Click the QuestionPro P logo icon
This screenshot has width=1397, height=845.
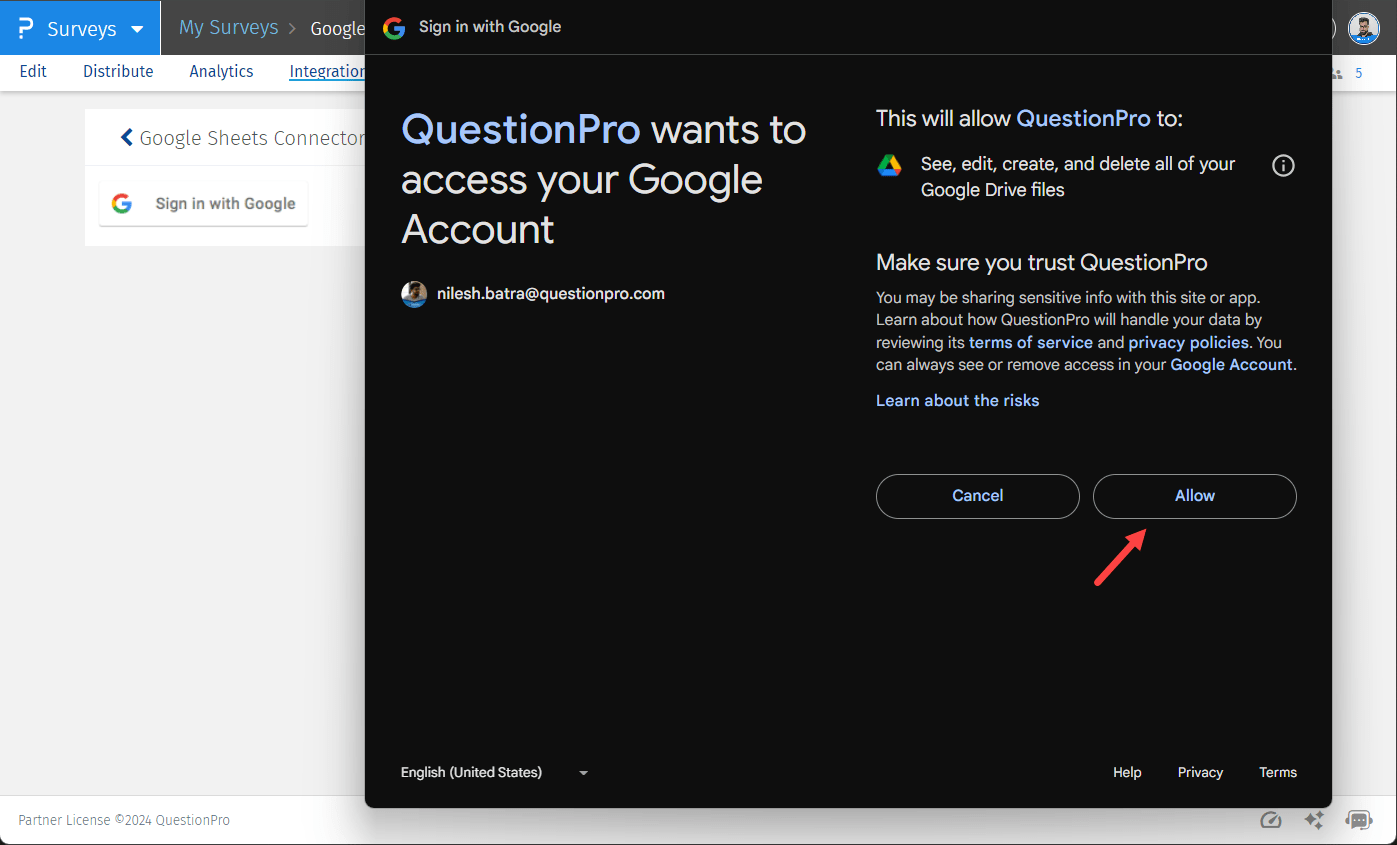(x=26, y=28)
